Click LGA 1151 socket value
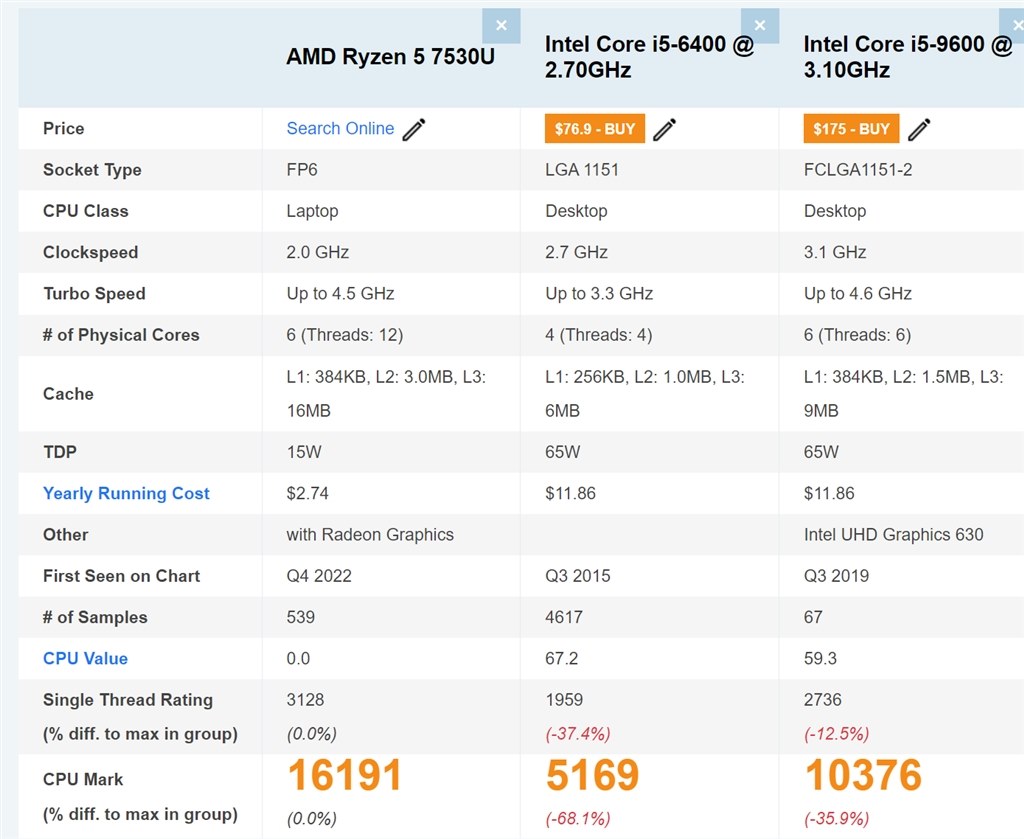 click(582, 170)
